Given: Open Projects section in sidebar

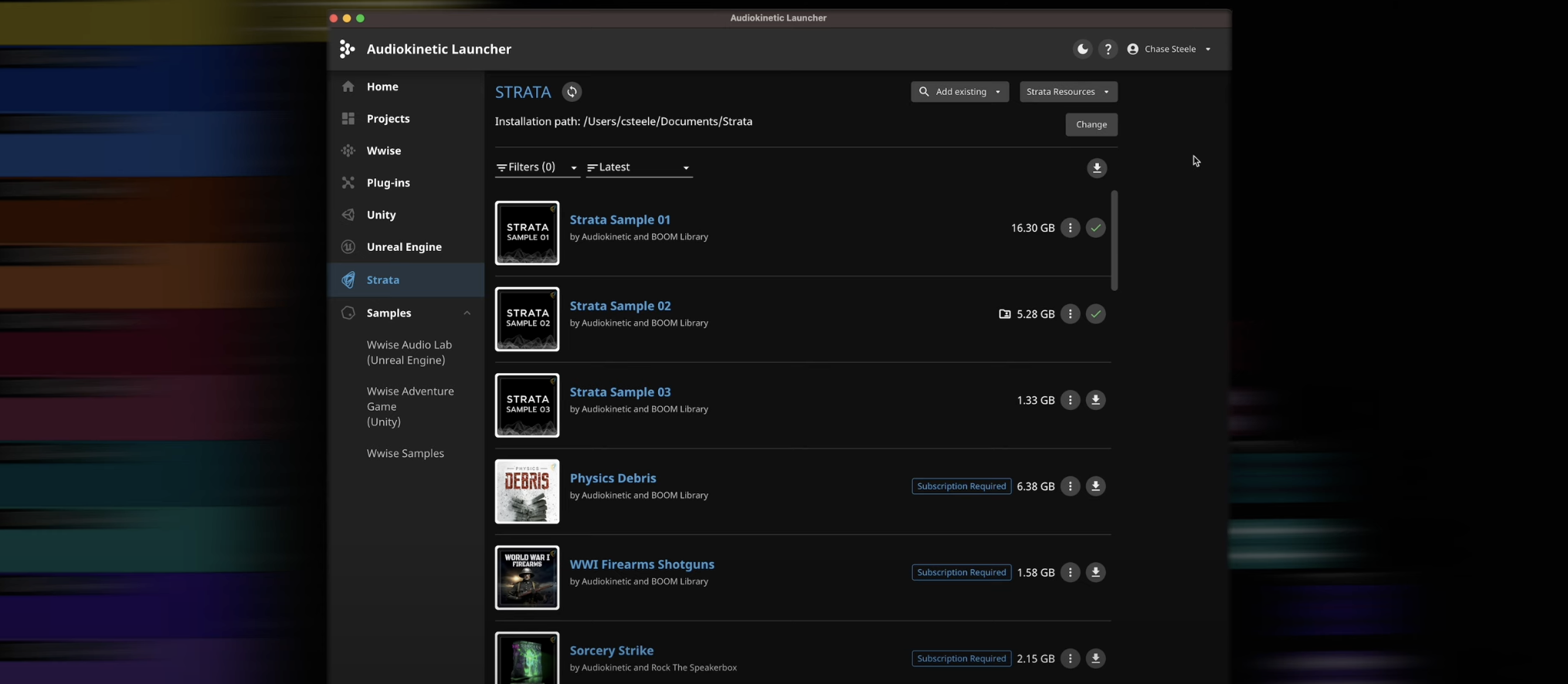Looking at the screenshot, I should click(x=406, y=118).
